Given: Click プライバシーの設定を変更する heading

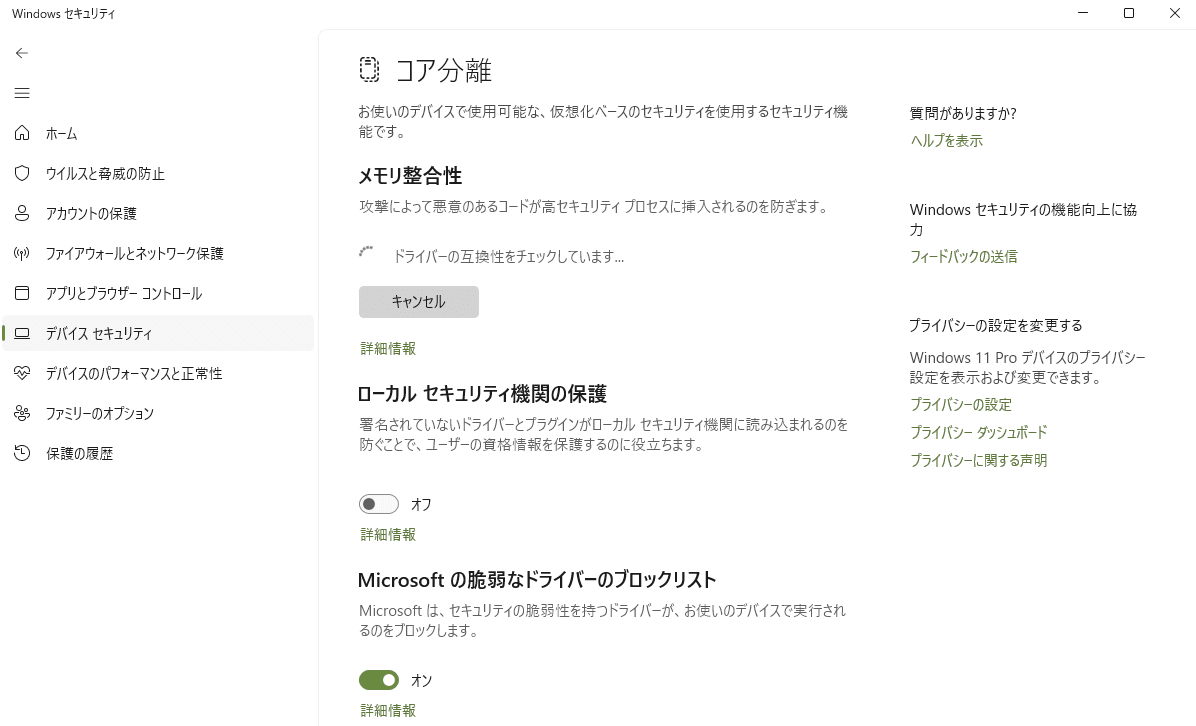Looking at the screenshot, I should click(996, 326).
